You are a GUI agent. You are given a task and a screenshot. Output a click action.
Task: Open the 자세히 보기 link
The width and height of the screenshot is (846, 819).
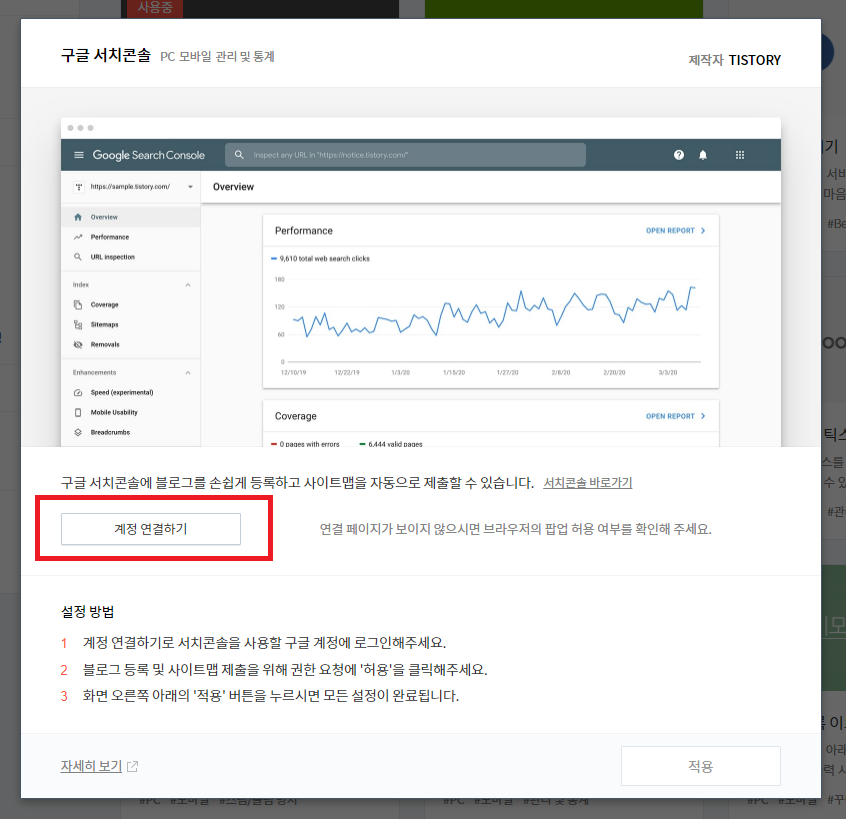click(91, 766)
